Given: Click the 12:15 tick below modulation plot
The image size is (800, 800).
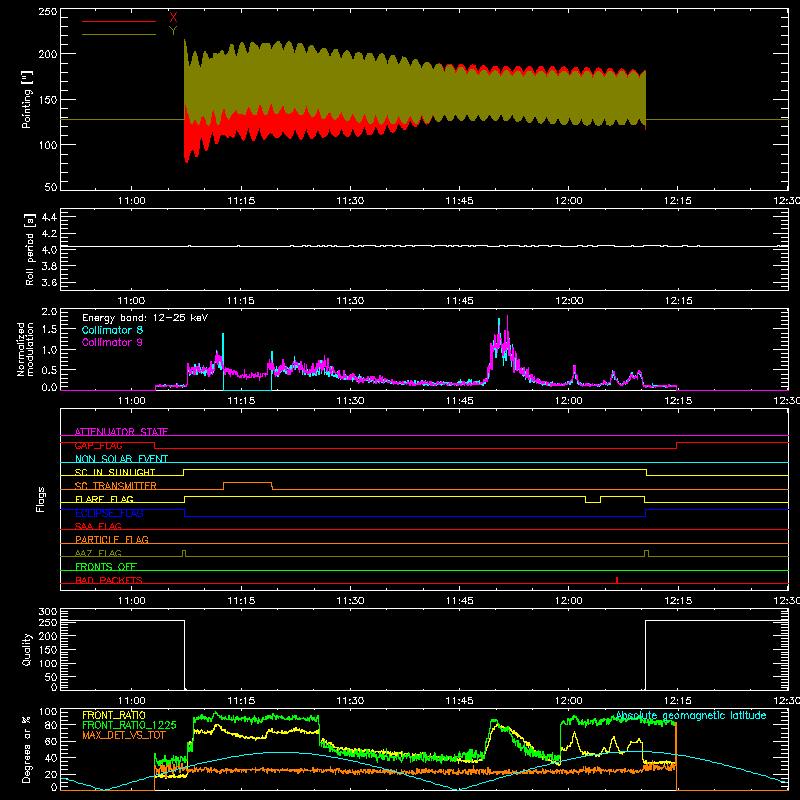Looking at the screenshot, I should click(678, 401).
